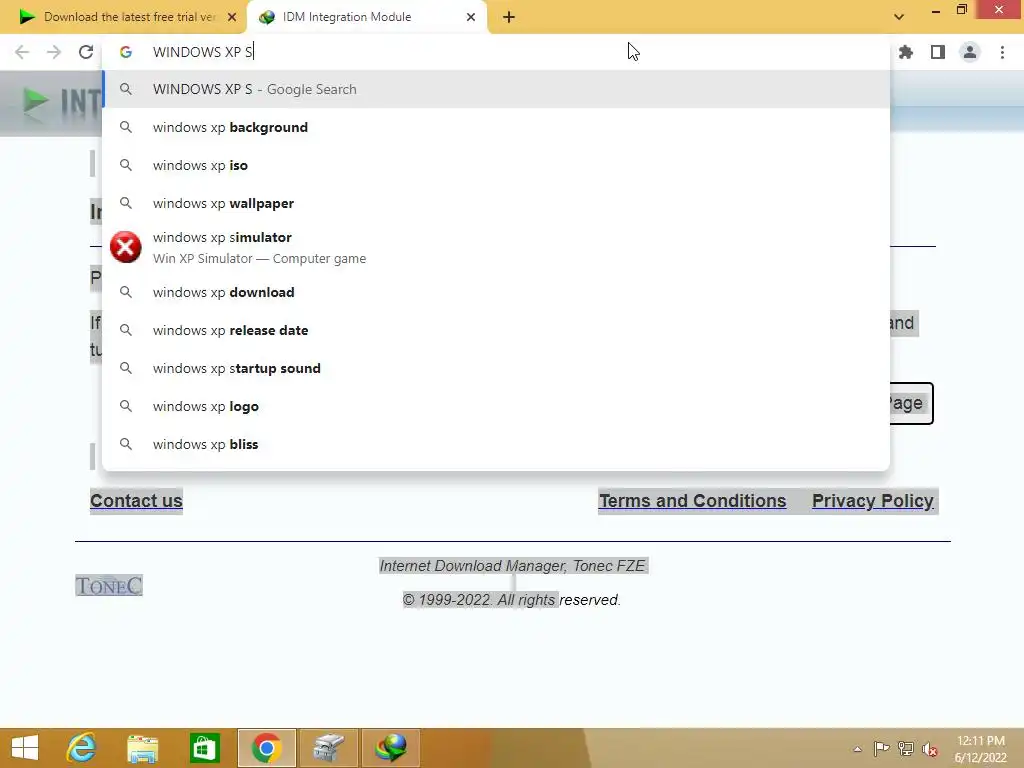Choose 'windows xp release date' suggestion
The height and width of the screenshot is (768, 1024).
coord(496,330)
